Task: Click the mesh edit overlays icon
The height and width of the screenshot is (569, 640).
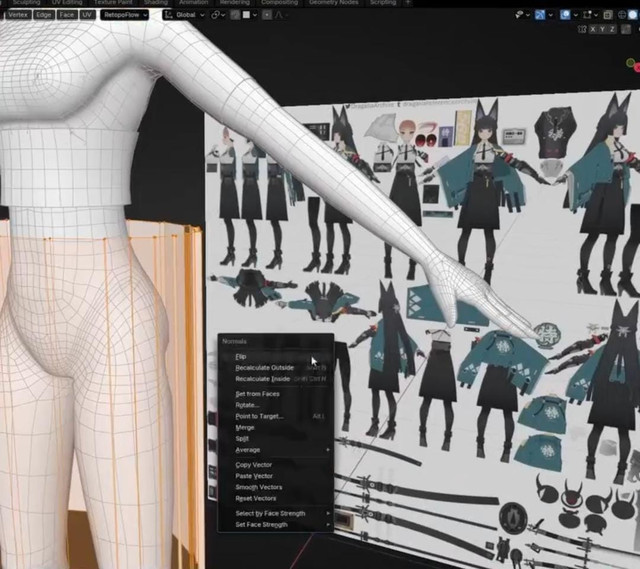Action: coord(587,15)
